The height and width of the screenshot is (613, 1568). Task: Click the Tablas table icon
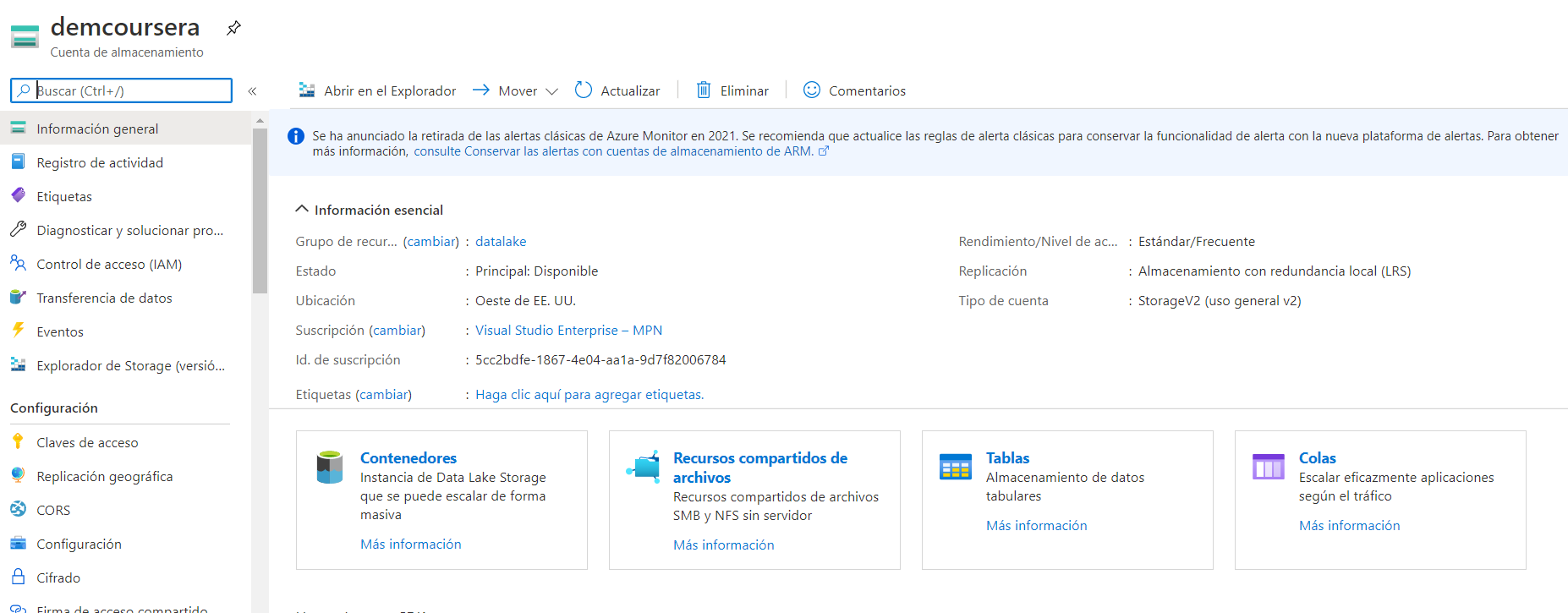coord(956,467)
